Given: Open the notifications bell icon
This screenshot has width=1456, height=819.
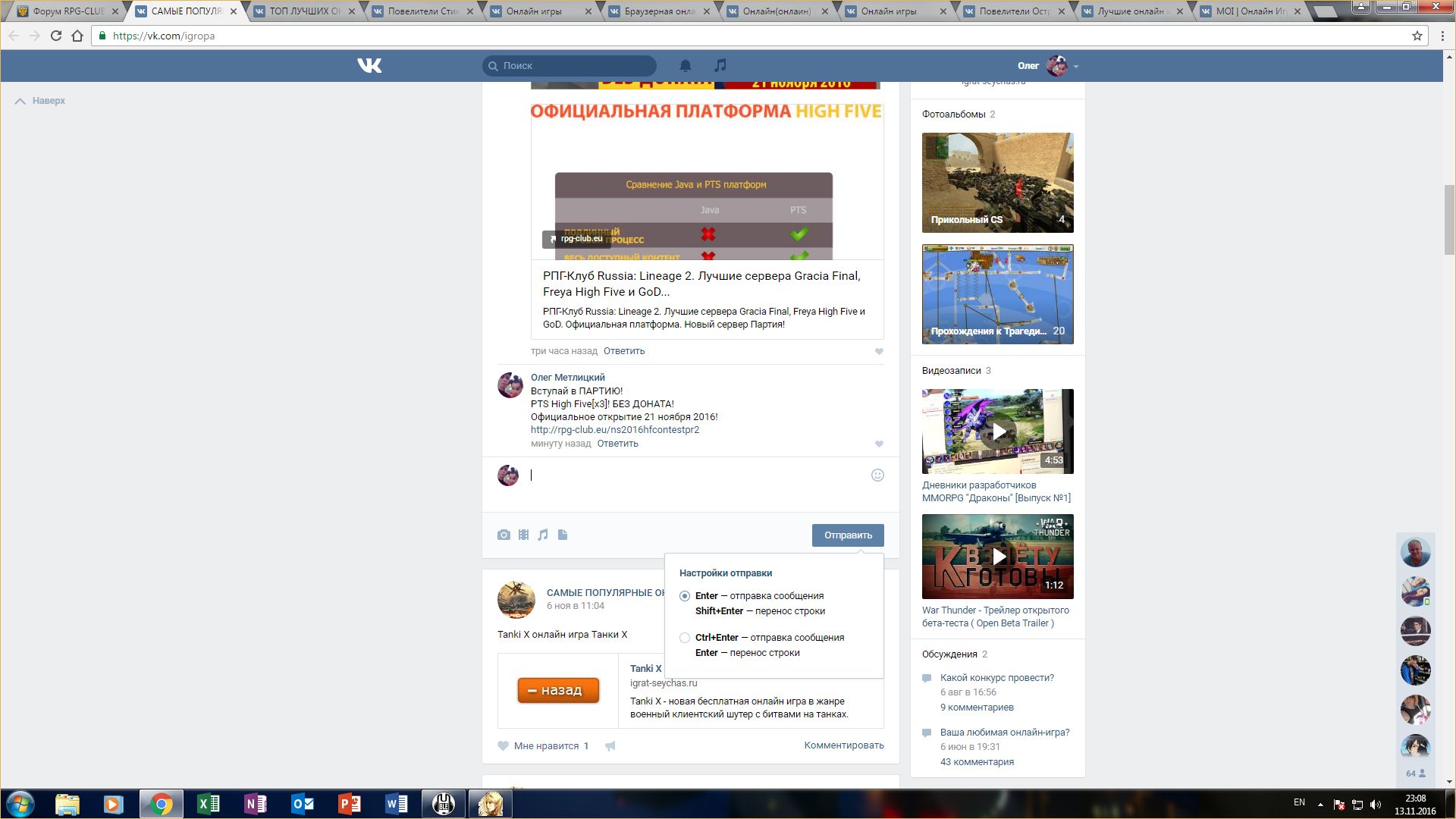Looking at the screenshot, I should (685, 66).
